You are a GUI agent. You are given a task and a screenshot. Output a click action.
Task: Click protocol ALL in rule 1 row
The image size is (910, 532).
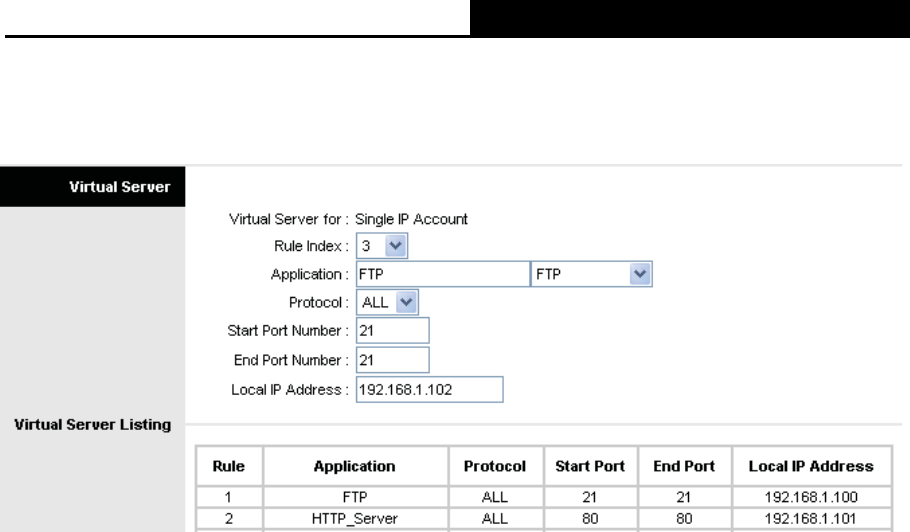tap(494, 497)
